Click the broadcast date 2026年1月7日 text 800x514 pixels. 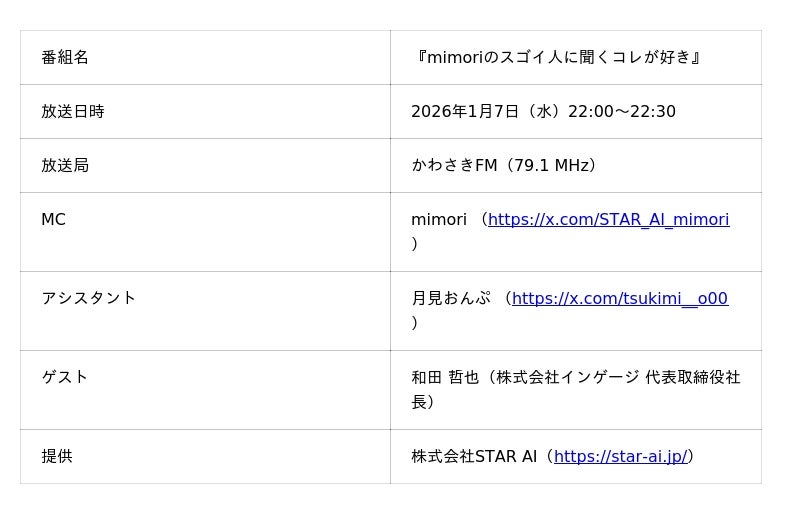(x=466, y=112)
